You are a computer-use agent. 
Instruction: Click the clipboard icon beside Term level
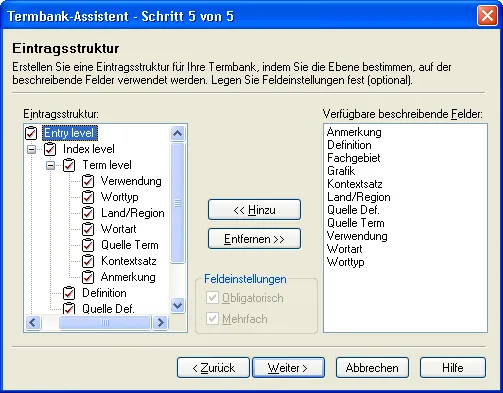click(x=69, y=165)
